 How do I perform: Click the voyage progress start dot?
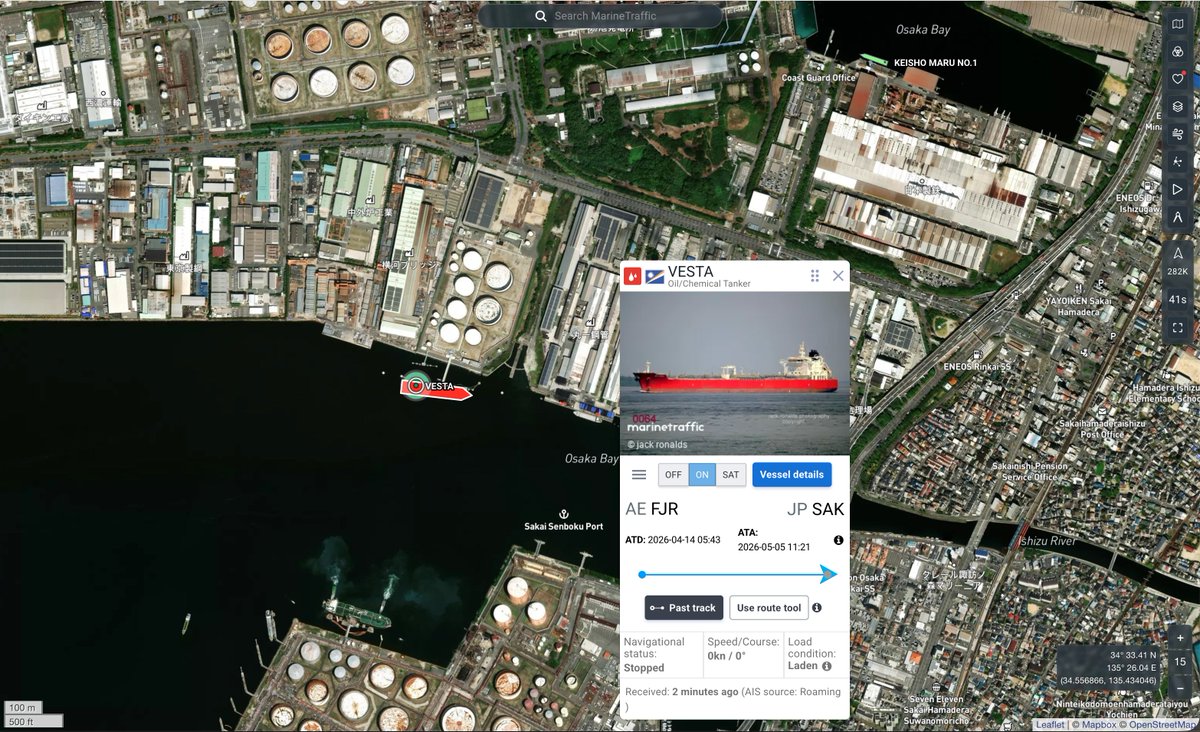click(642, 574)
